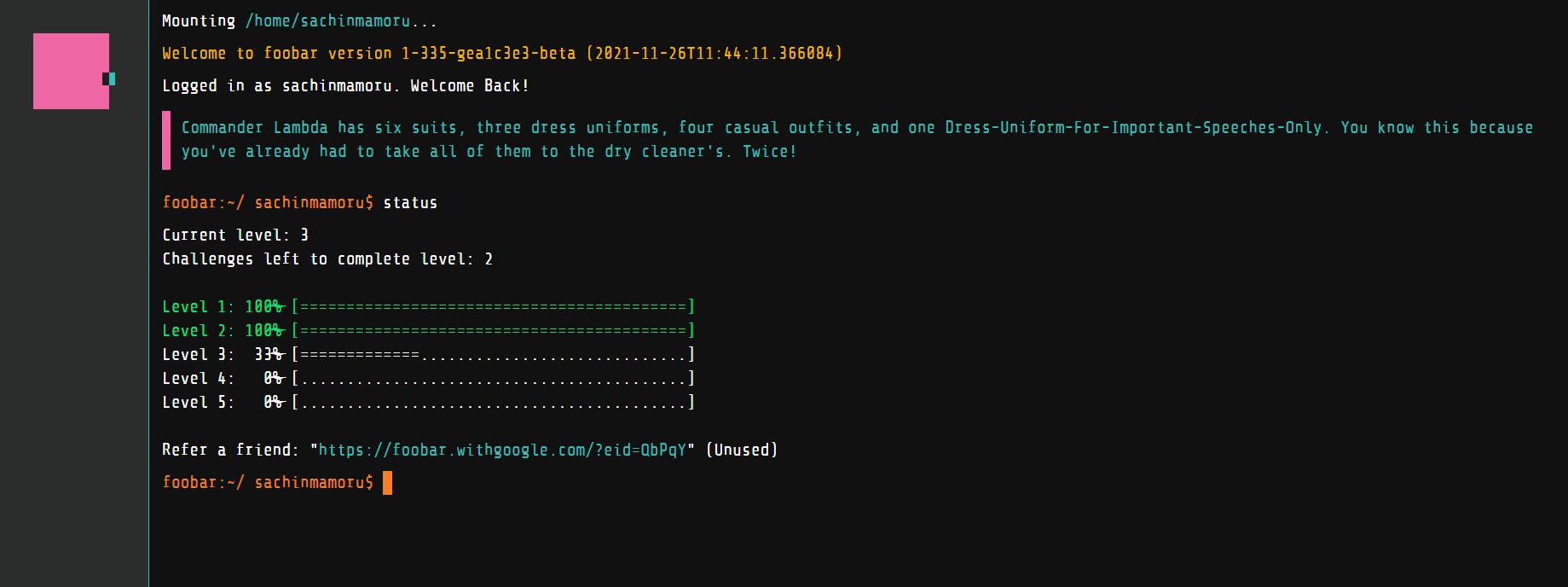
Task: Click the Level 5 progress bar
Action: coord(493,402)
